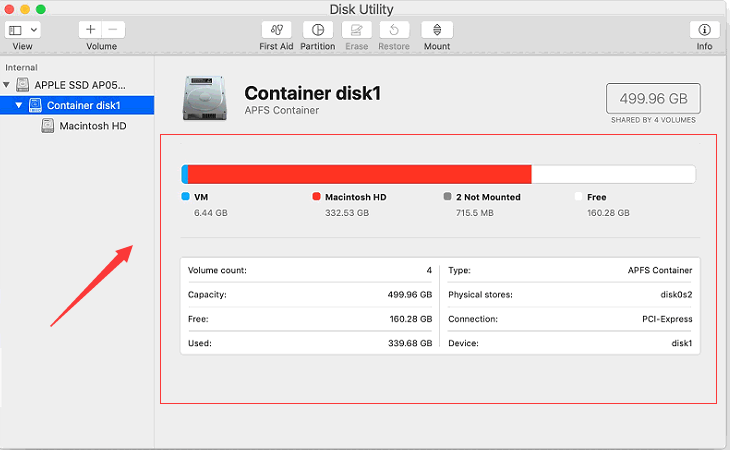Click the APPLE SSD drive icon
The width and height of the screenshot is (730, 450).
point(22,85)
